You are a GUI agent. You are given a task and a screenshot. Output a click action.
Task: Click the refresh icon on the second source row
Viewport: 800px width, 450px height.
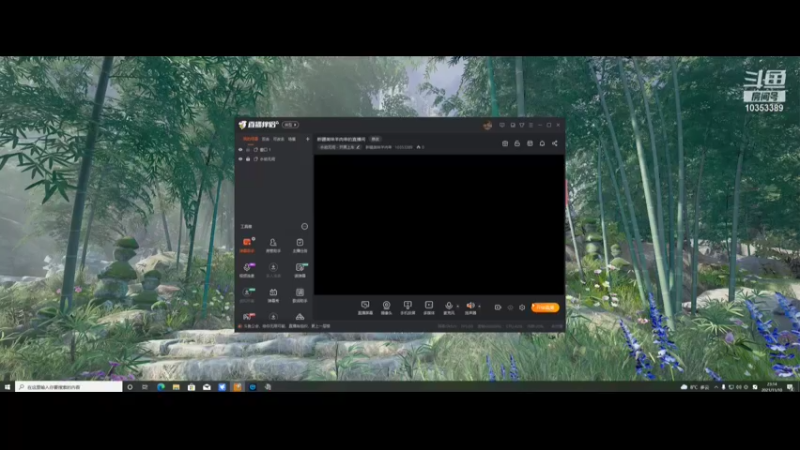coord(256,159)
